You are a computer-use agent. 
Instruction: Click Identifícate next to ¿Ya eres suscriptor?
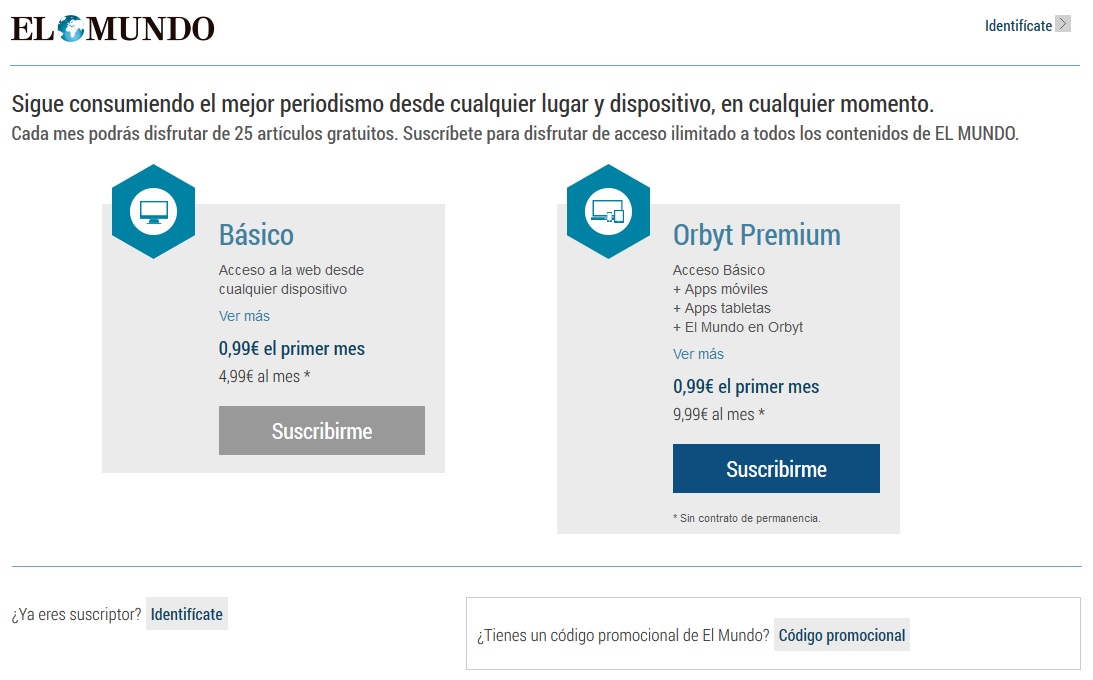coord(187,614)
